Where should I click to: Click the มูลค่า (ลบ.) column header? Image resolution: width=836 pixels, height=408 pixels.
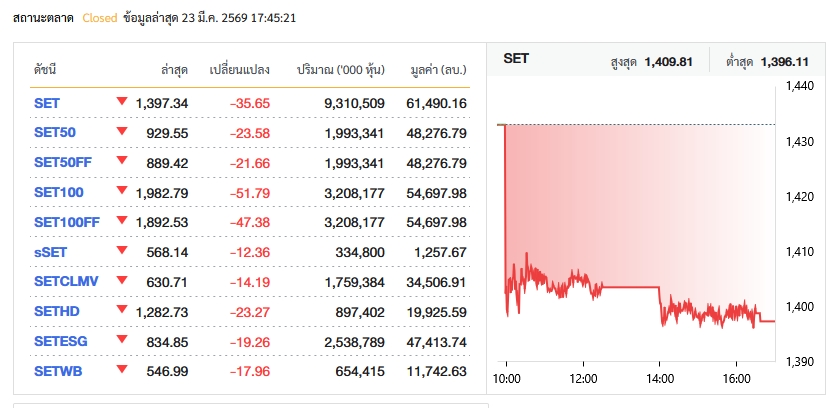coord(438,70)
